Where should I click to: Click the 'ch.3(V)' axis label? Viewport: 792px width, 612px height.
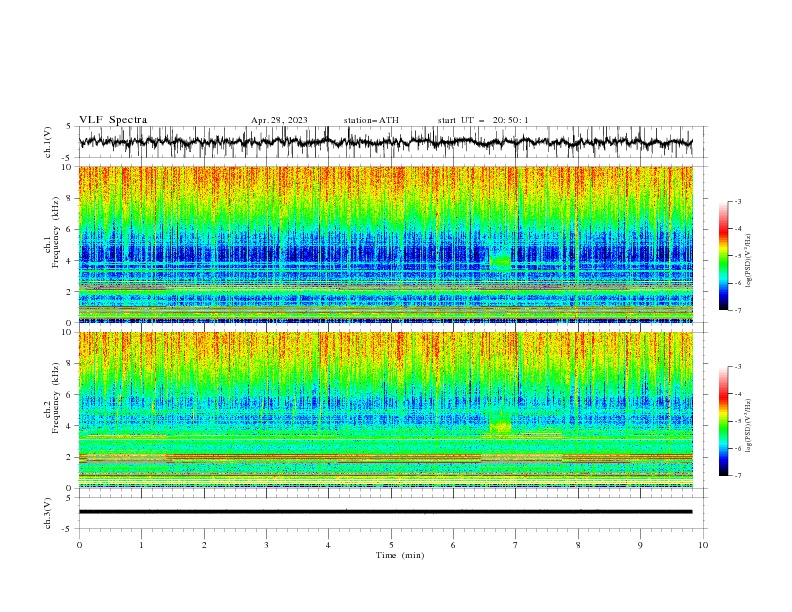[x=48, y=513]
